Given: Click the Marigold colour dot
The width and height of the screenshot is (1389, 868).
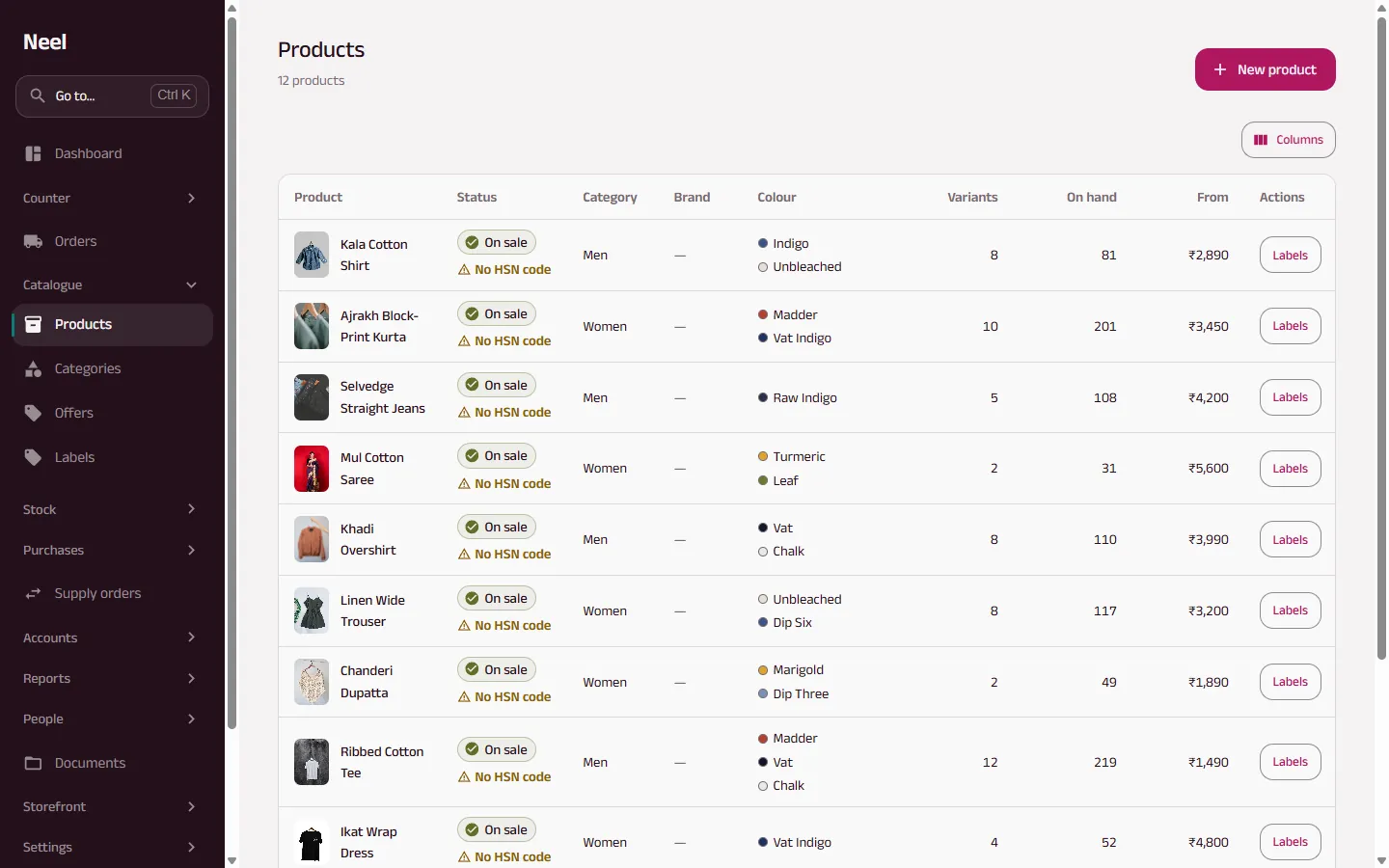Looking at the screenshot, I should (763, 670).
